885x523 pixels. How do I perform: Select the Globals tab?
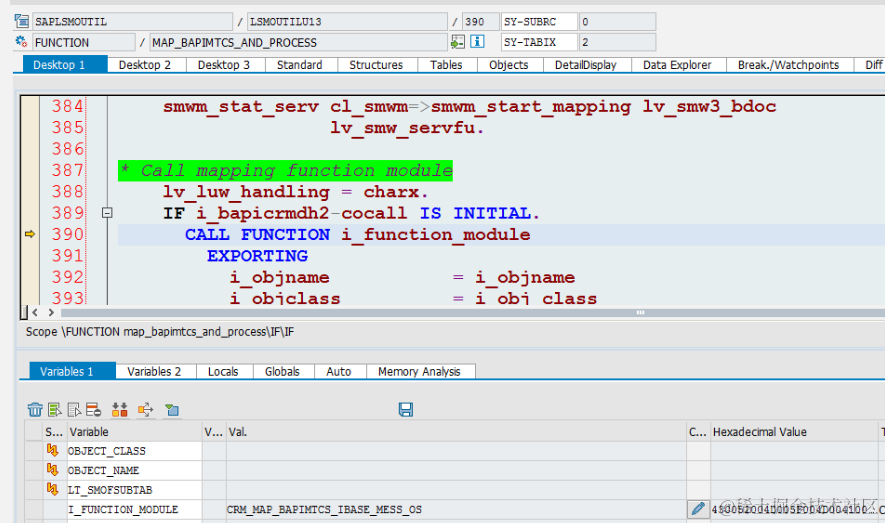coord(282,371)
